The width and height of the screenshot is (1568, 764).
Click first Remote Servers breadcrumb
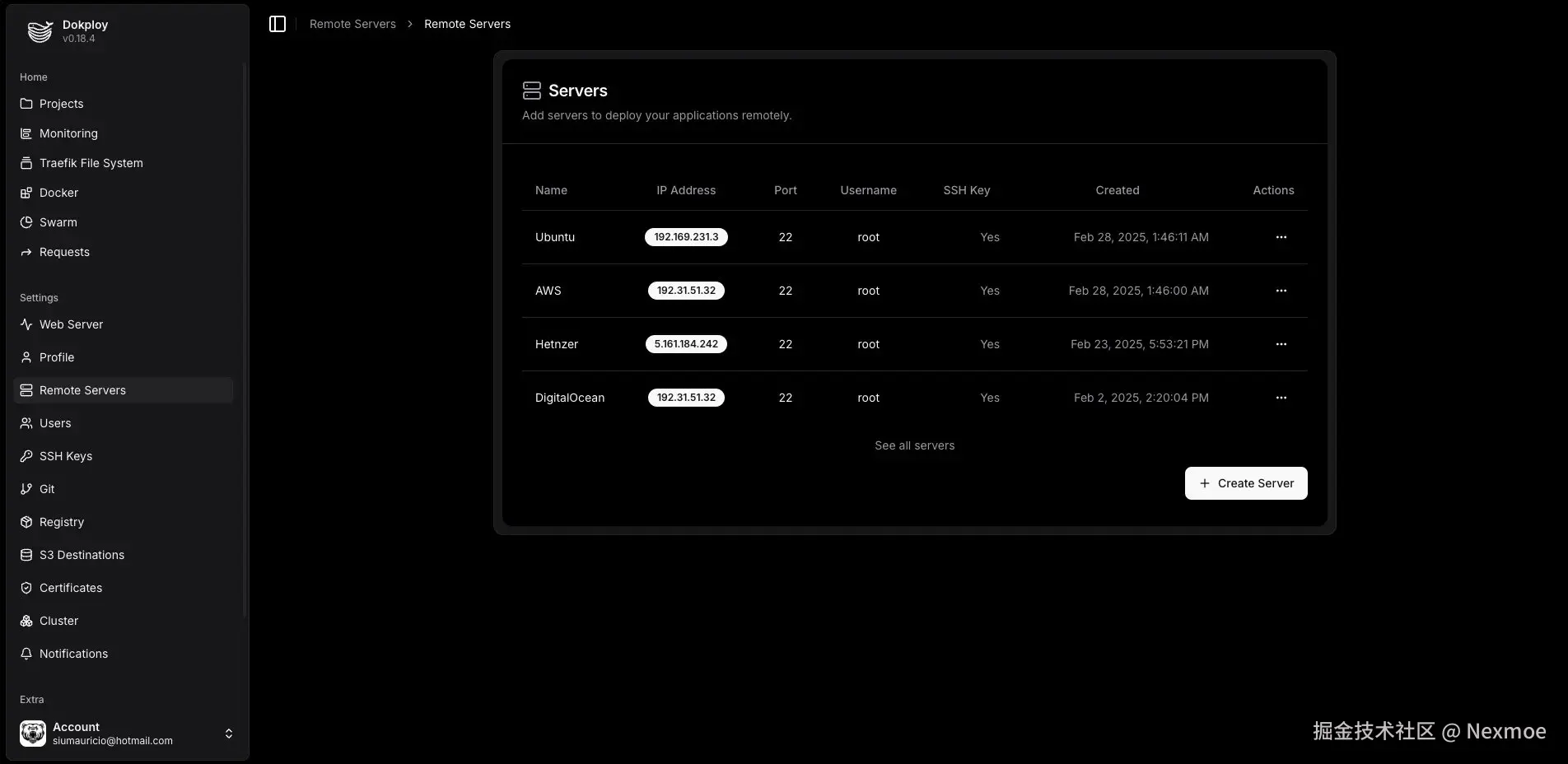point(352,24)
